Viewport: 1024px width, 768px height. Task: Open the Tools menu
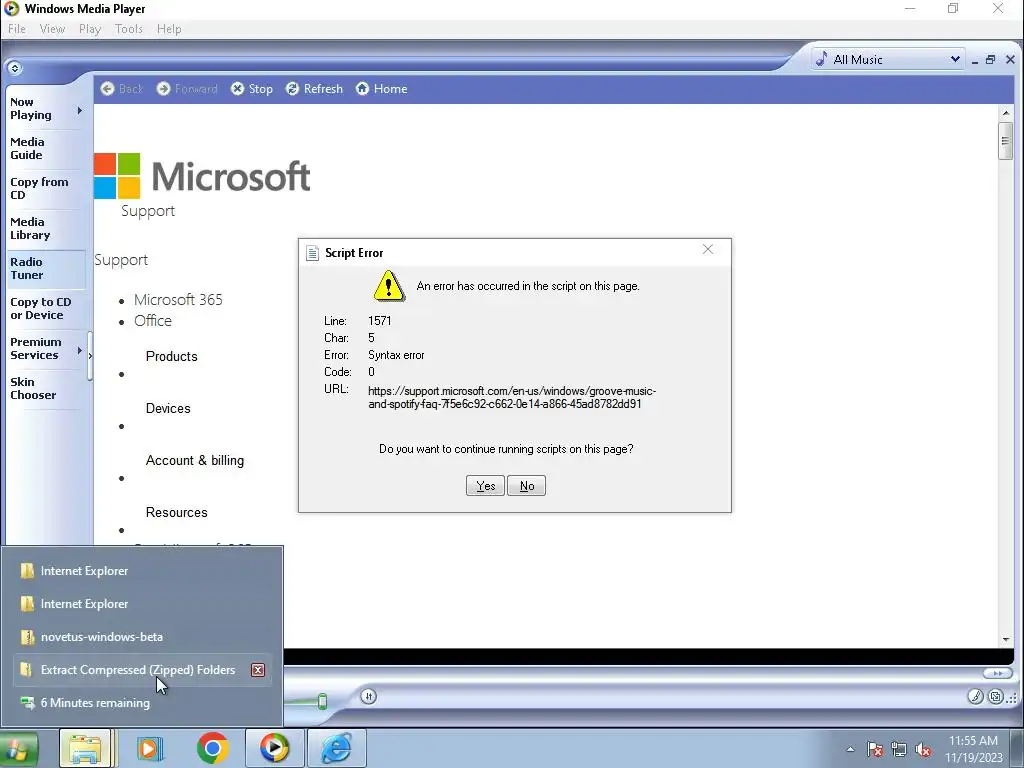tap(129, 29)
